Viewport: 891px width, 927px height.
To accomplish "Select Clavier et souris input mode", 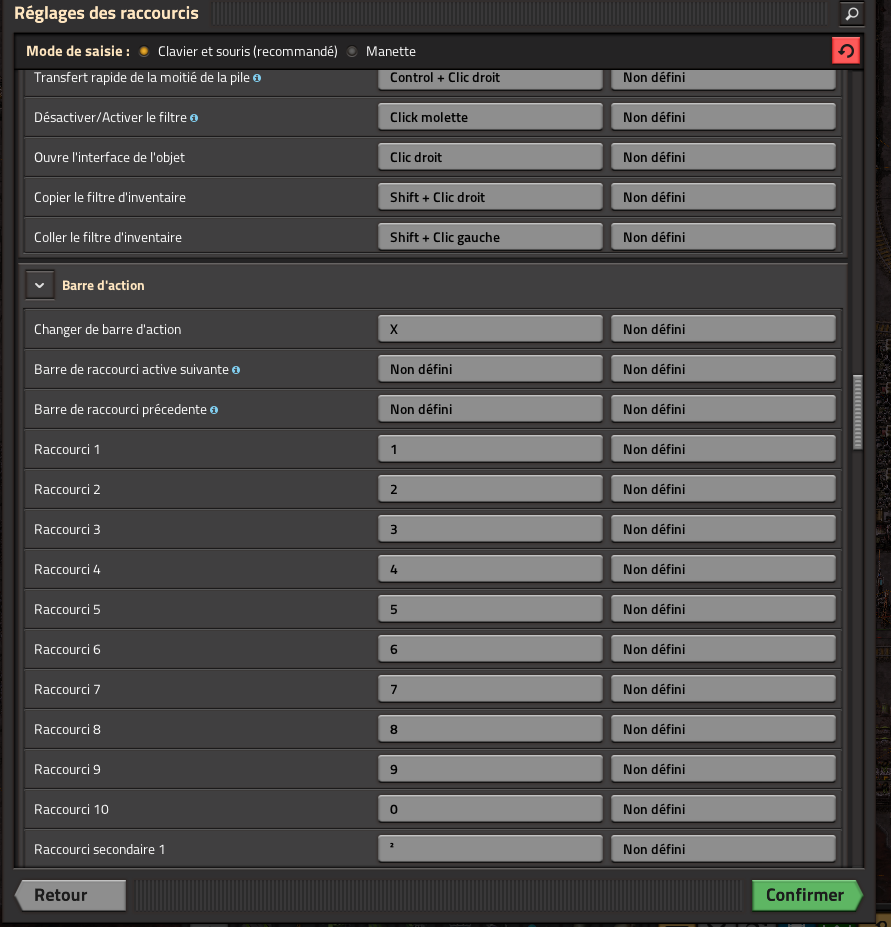I will pyautogui.click(x=144, y=51).
